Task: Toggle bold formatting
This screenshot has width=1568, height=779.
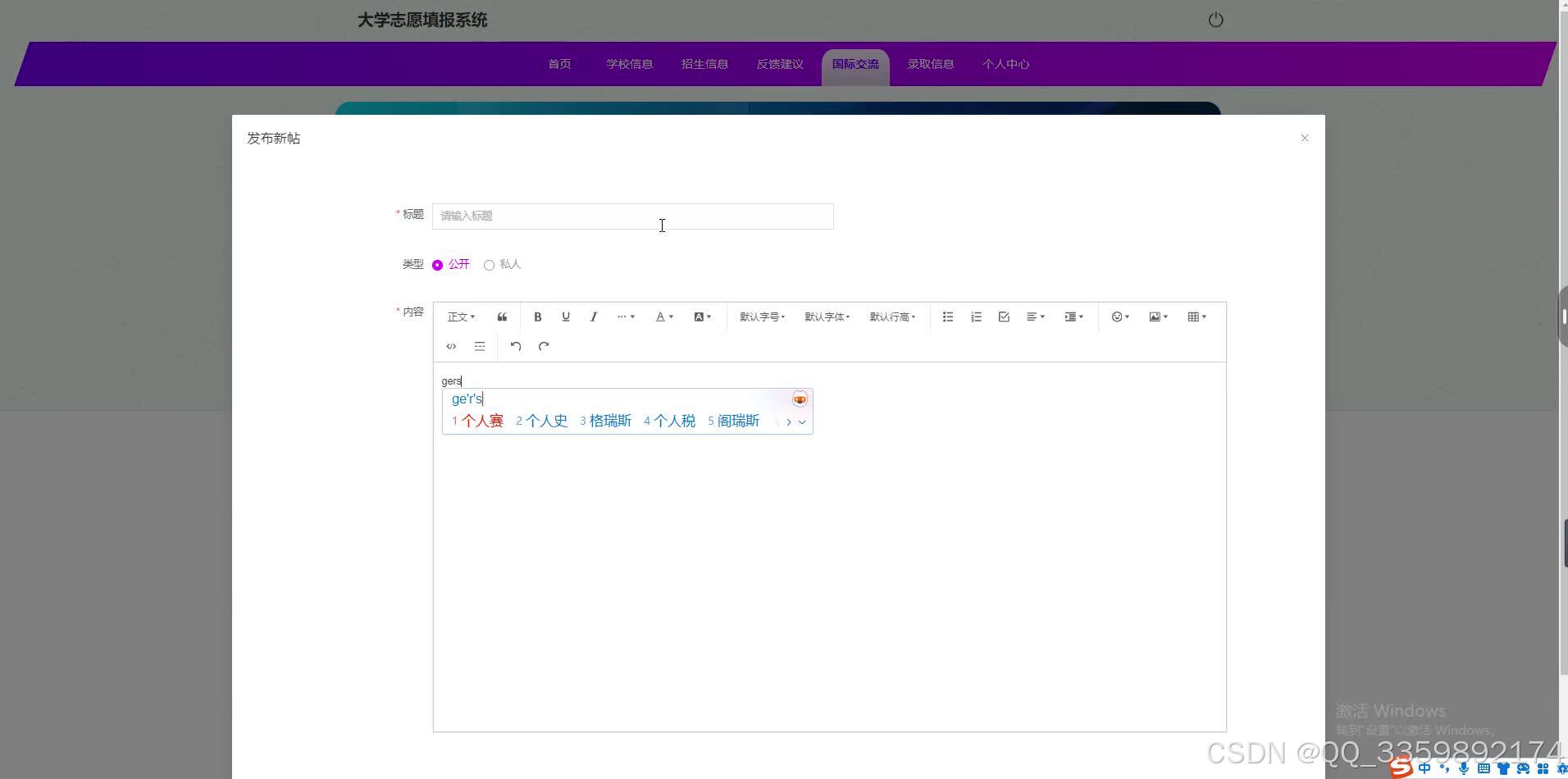Action: [x=537, y=317]
